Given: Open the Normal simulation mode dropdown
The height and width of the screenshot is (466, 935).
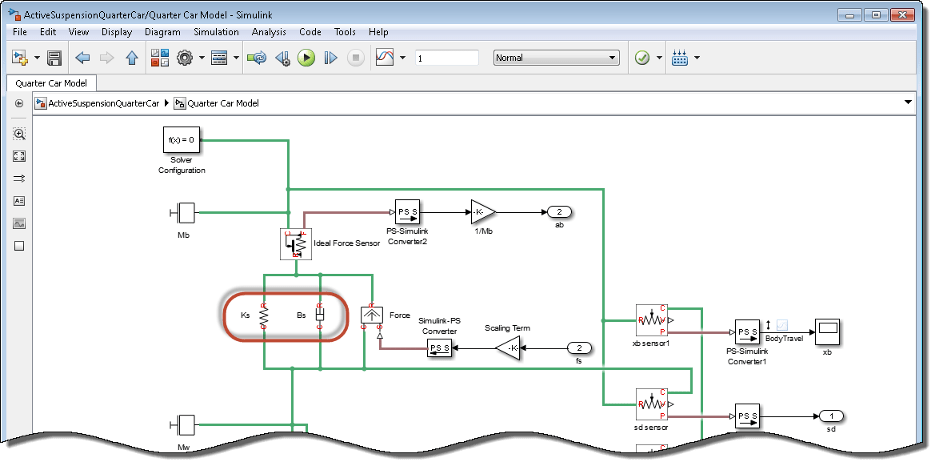Looking at the screenshot, I should 556,58.
